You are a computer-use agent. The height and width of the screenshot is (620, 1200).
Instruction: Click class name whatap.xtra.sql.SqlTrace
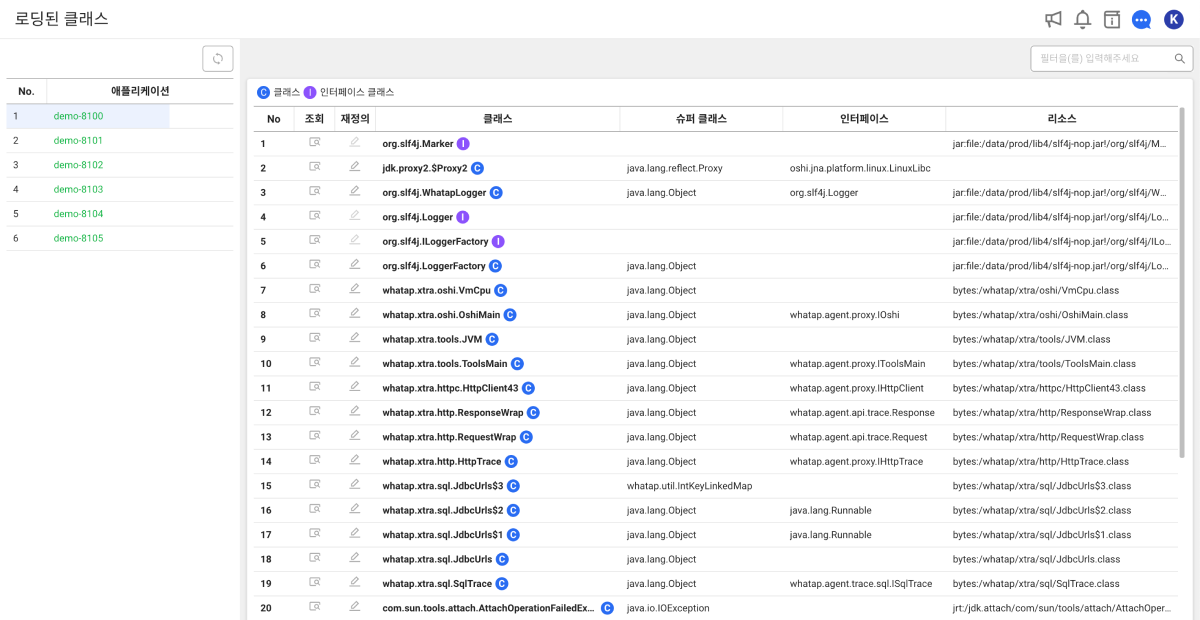click(x=437, y=583)
